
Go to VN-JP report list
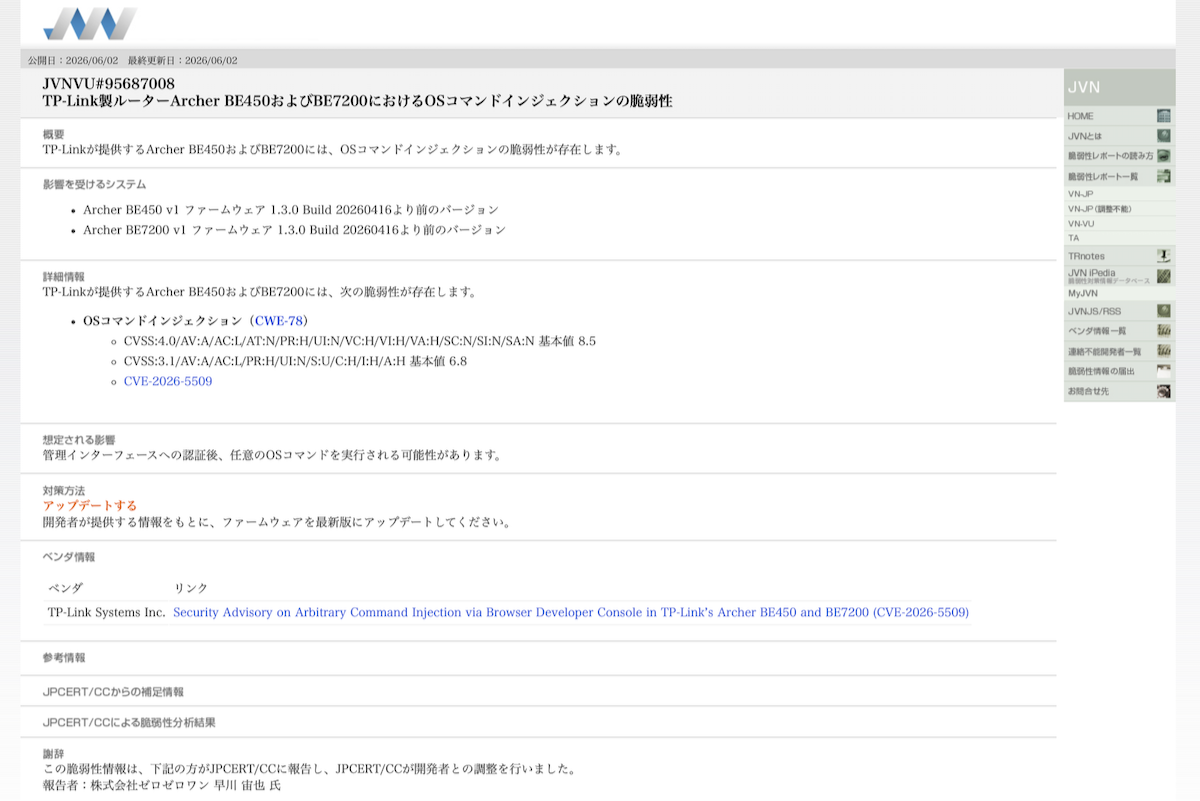pos(1081,194)
